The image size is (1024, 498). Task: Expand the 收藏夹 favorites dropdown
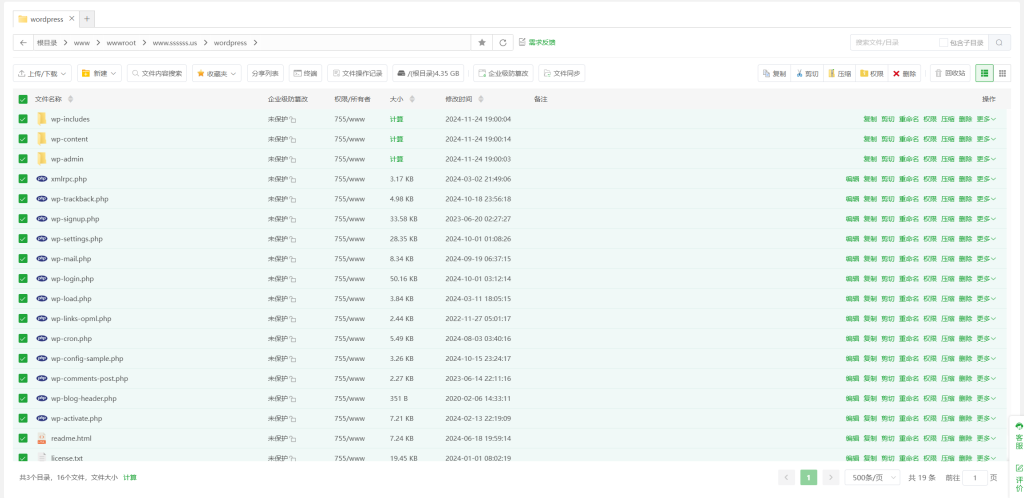(x=217, y=74)
